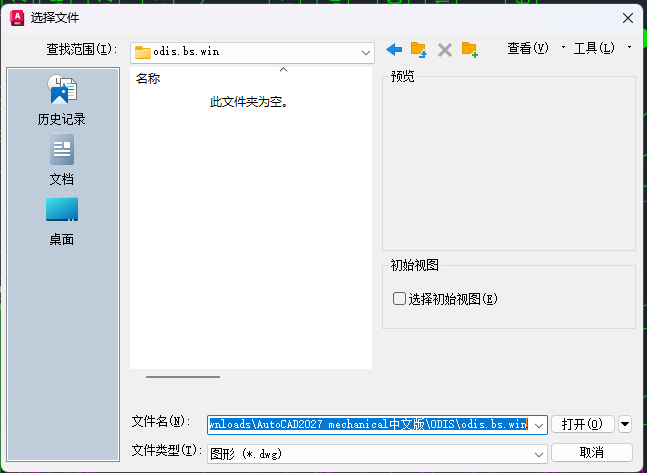Expand the 查找范围 folder dropdown
Screen dimensions: 647x473
[x=366, y=53]
